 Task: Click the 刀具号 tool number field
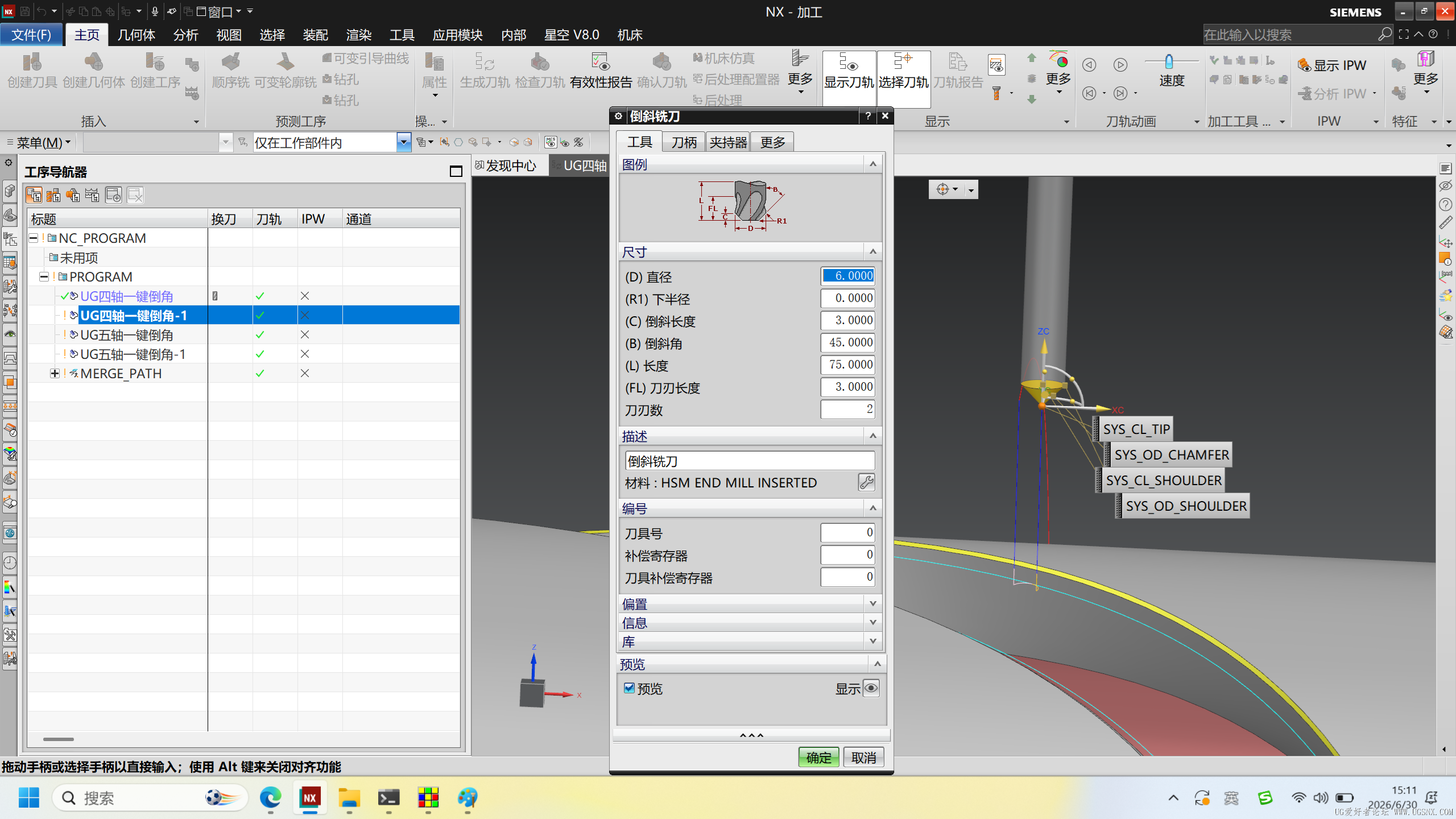click(x=847, y=532)
